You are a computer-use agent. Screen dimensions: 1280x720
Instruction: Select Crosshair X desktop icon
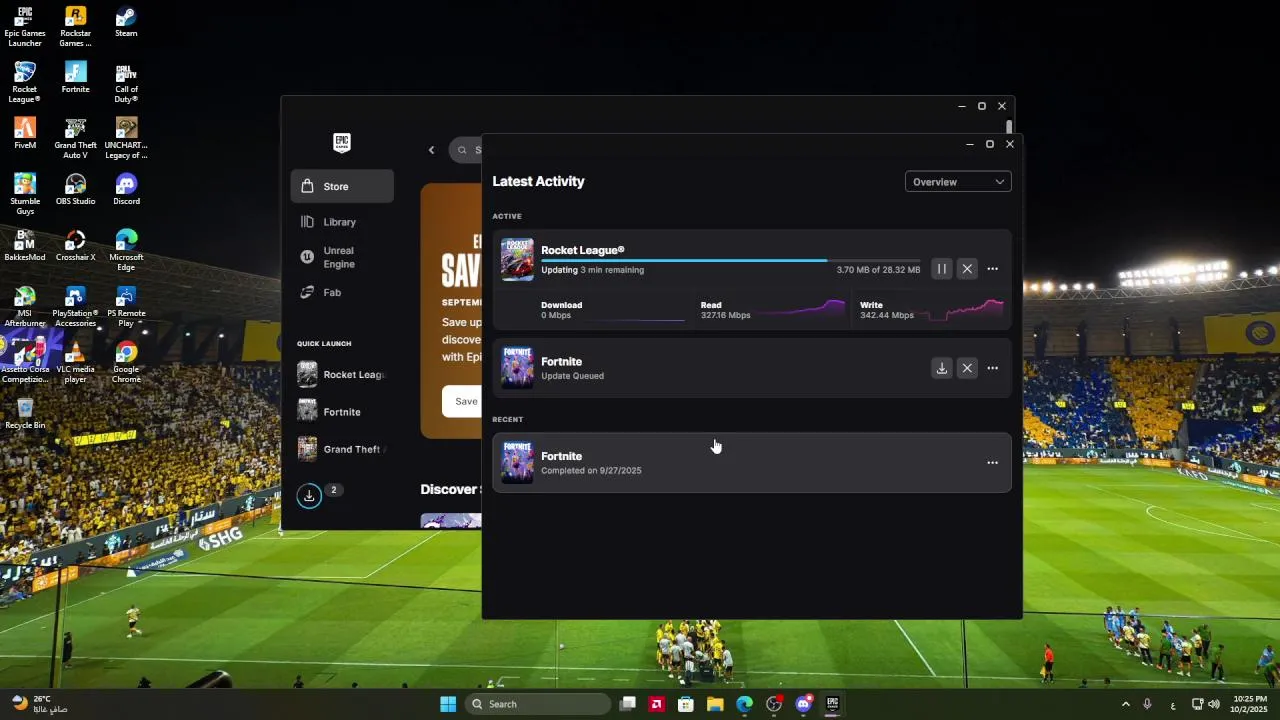[x=75, y=246]
